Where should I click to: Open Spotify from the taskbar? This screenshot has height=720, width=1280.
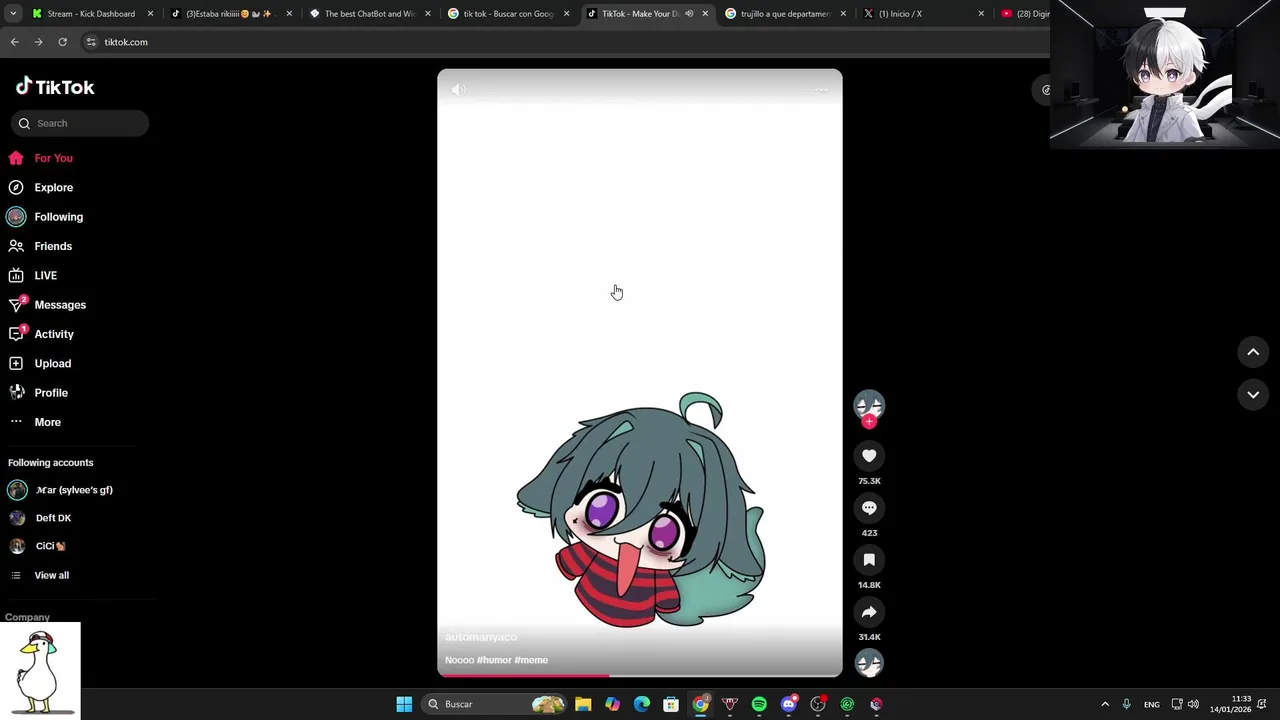pos(759,704)
